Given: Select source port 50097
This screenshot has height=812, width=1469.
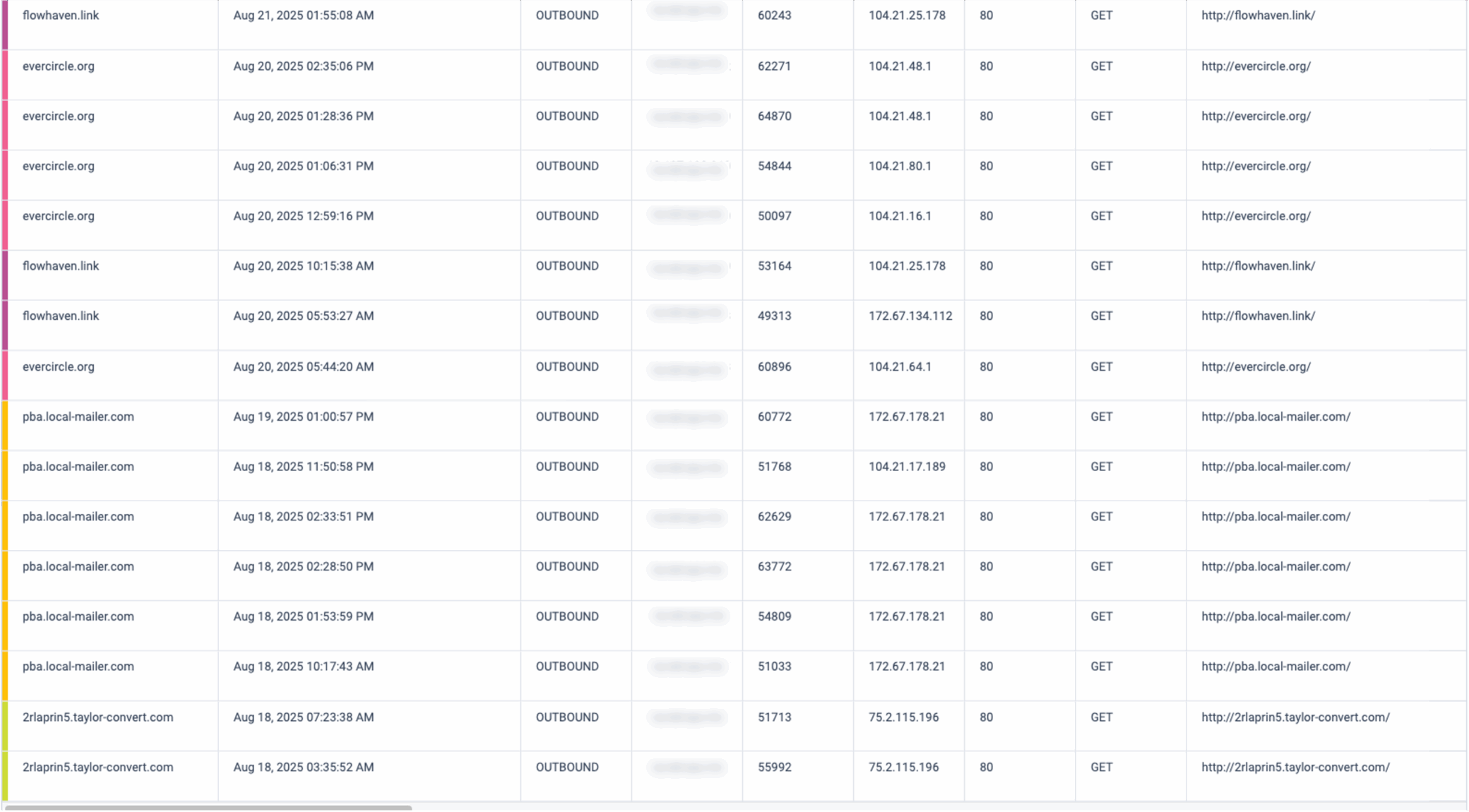Looking at the screenshot, I should [774, 217].
